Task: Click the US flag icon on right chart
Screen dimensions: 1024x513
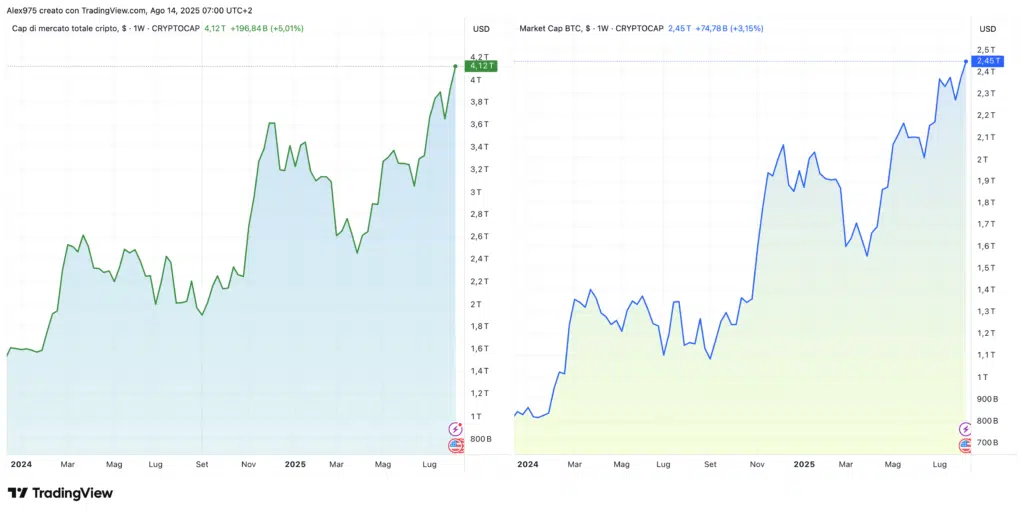Action: point(965,445)
